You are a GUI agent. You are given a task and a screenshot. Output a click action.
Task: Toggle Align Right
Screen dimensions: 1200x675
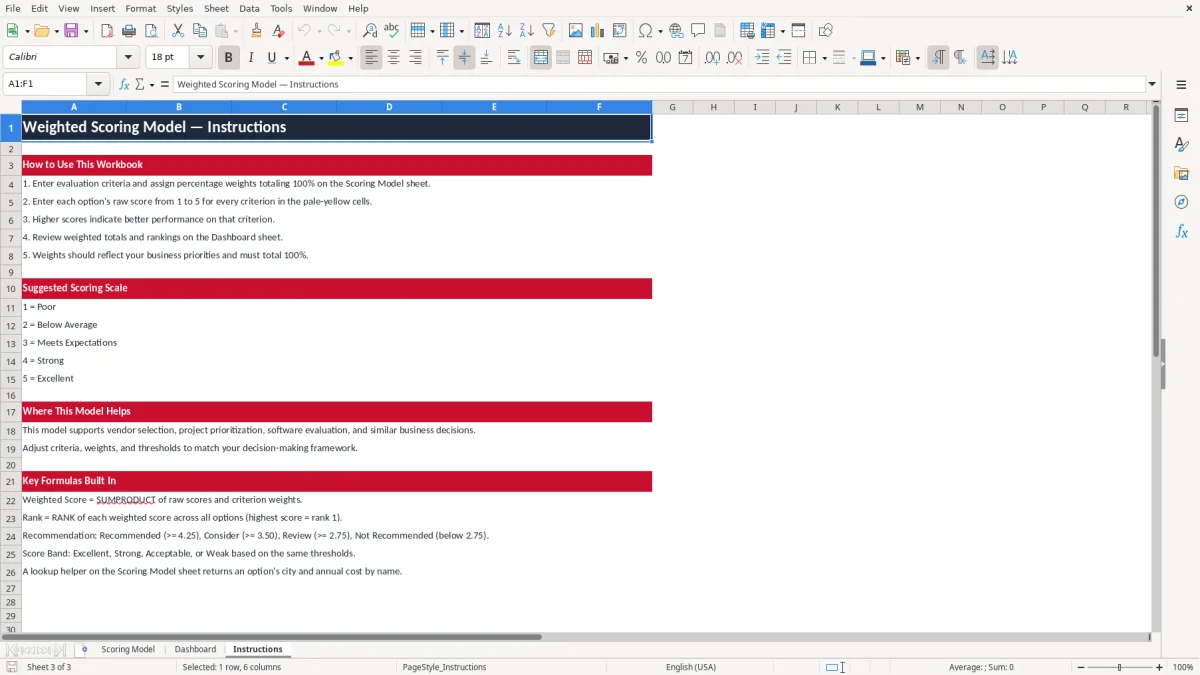pos(415,58)
